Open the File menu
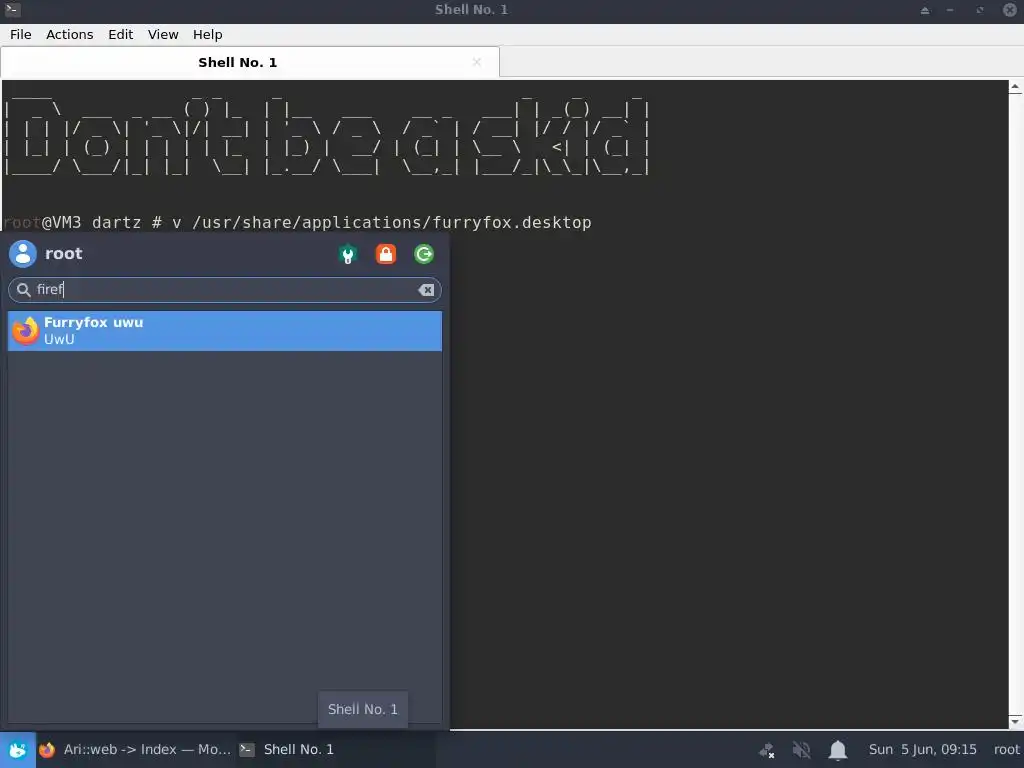This screenshot has width=1024, height=768. pyautogui.click(x=20, y=35)
